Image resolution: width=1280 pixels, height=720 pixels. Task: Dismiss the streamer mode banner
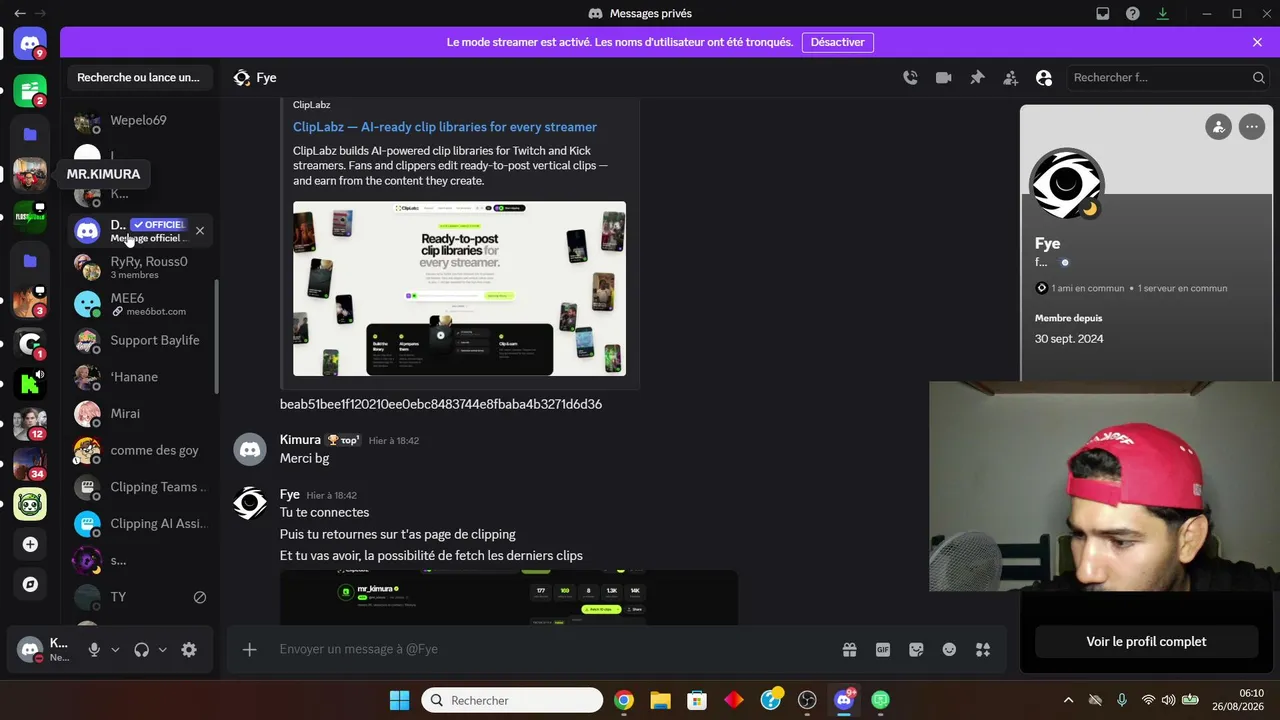coord(1257,42)
